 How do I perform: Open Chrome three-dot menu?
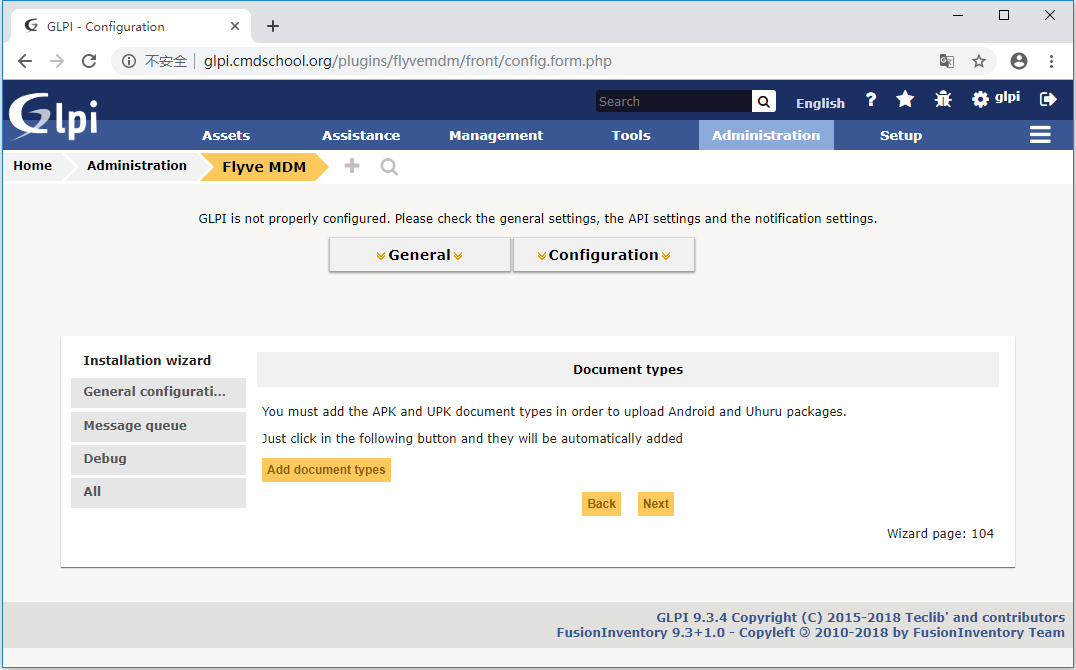(1051, 61)
